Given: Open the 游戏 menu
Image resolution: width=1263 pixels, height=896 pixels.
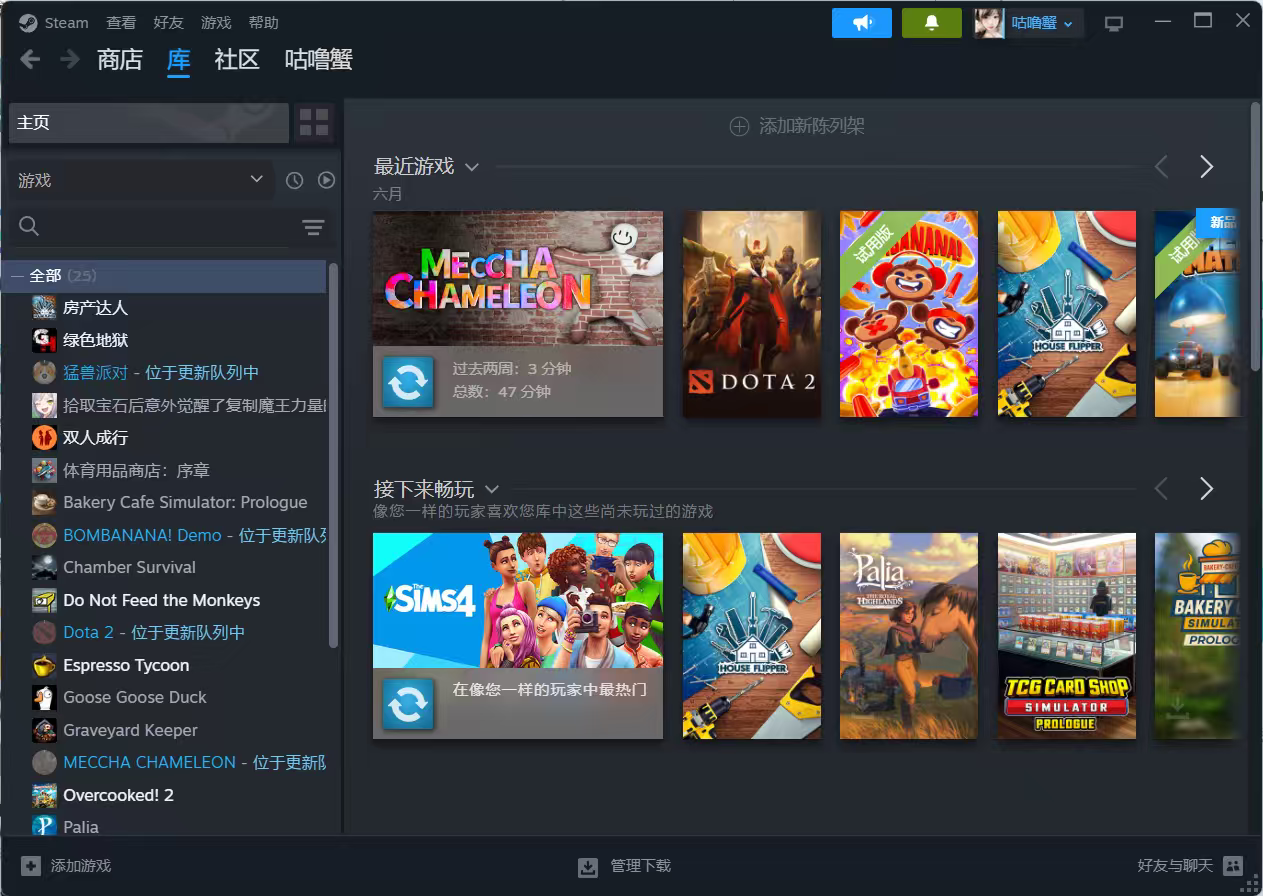Looking at the screenshot, I should pos(216,23).
